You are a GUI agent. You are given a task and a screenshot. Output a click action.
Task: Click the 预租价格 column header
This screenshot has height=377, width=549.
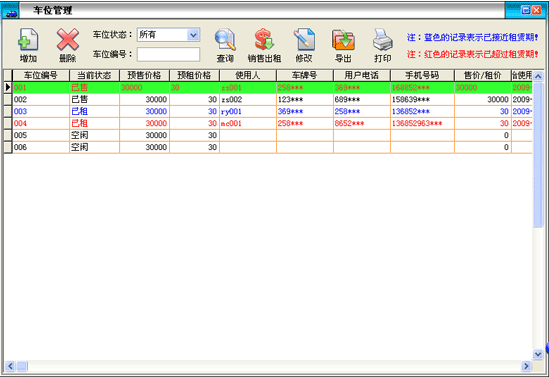coord(194,75)
